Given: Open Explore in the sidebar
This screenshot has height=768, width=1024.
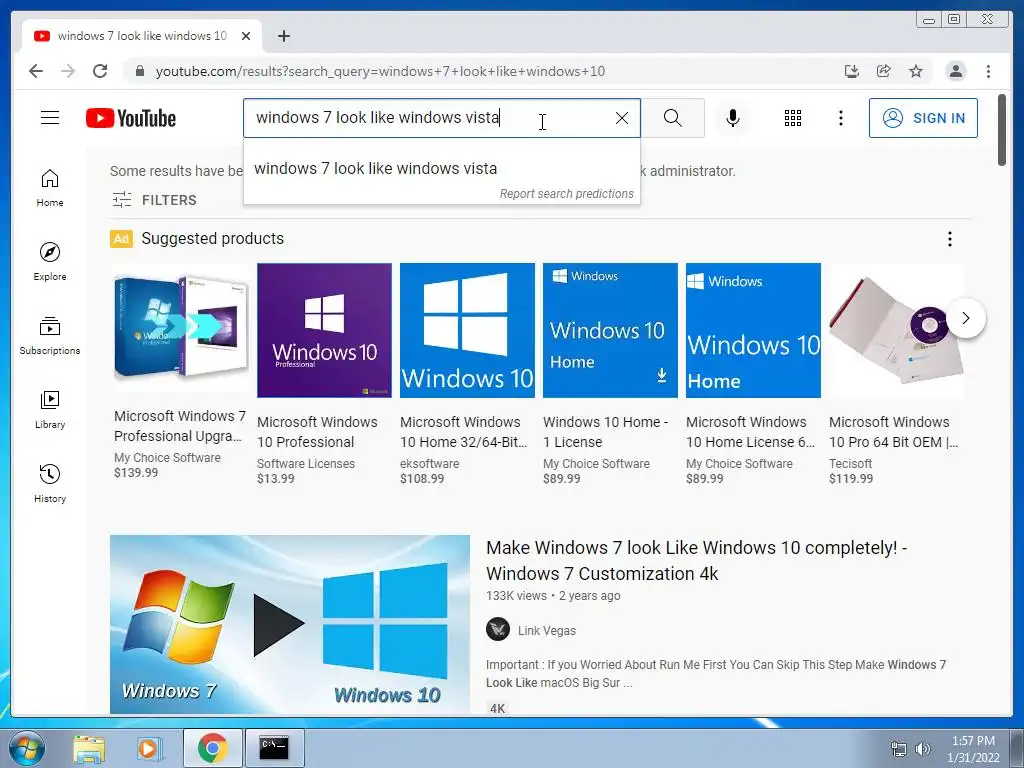Looking at the screenshot, I should point(50,261).
